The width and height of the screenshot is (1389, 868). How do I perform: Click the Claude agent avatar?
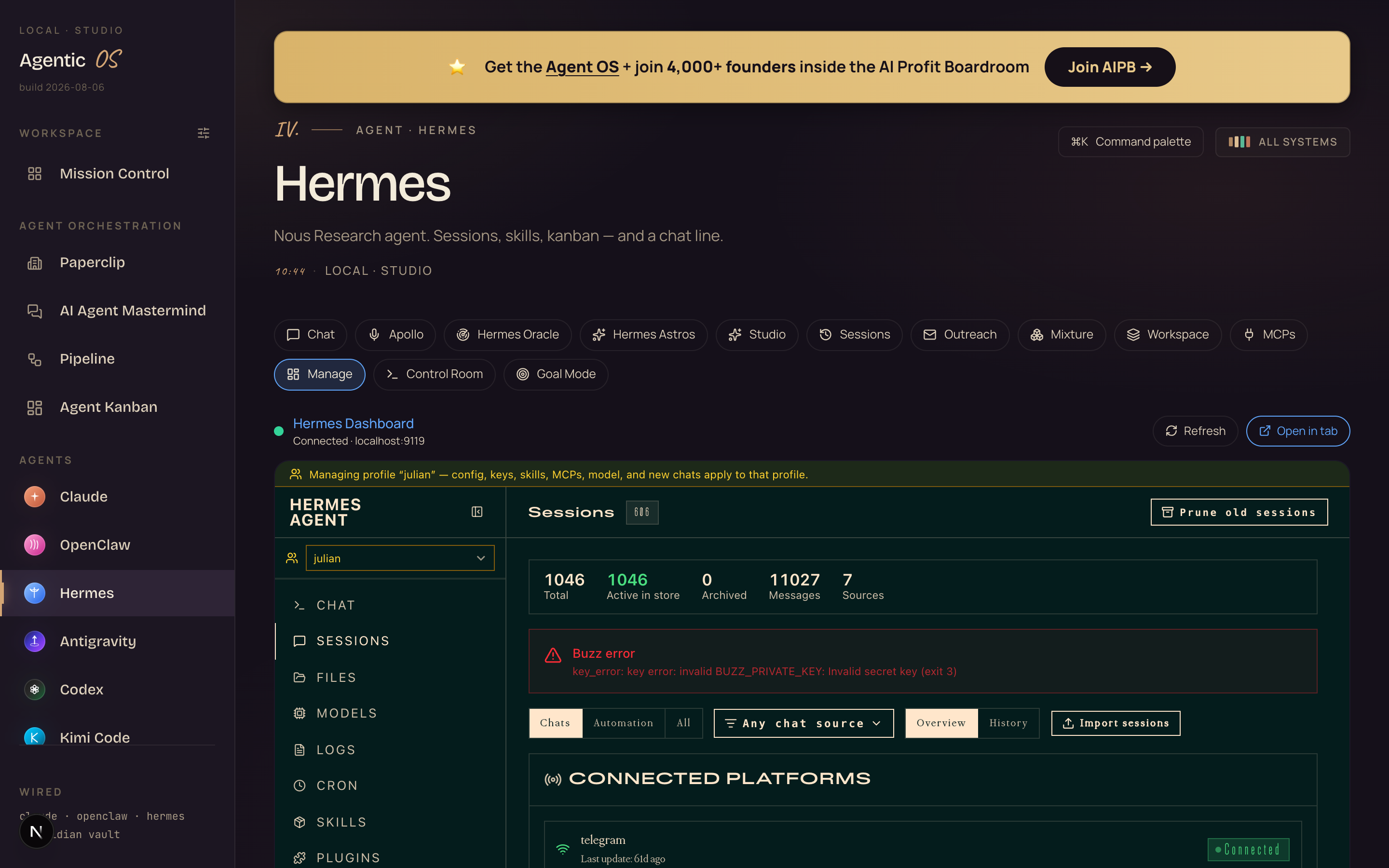tap(34, 497)
